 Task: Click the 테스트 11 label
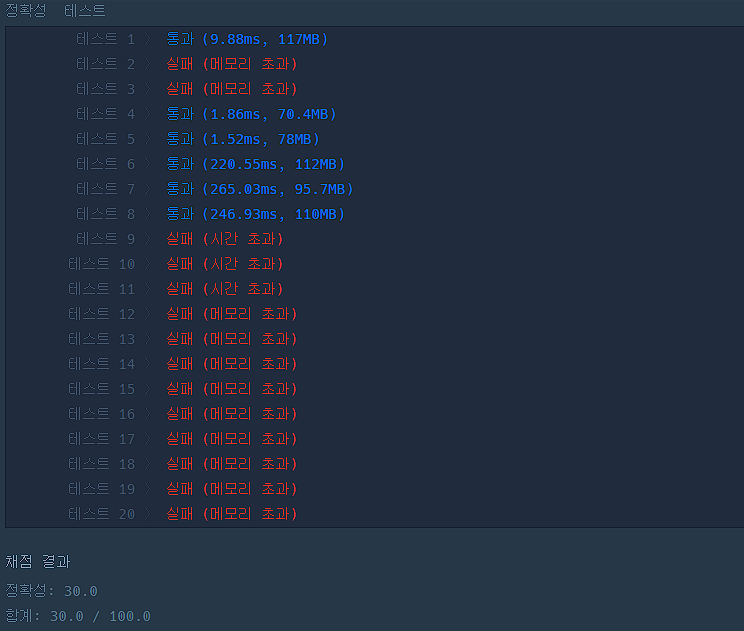pos(102,289)
